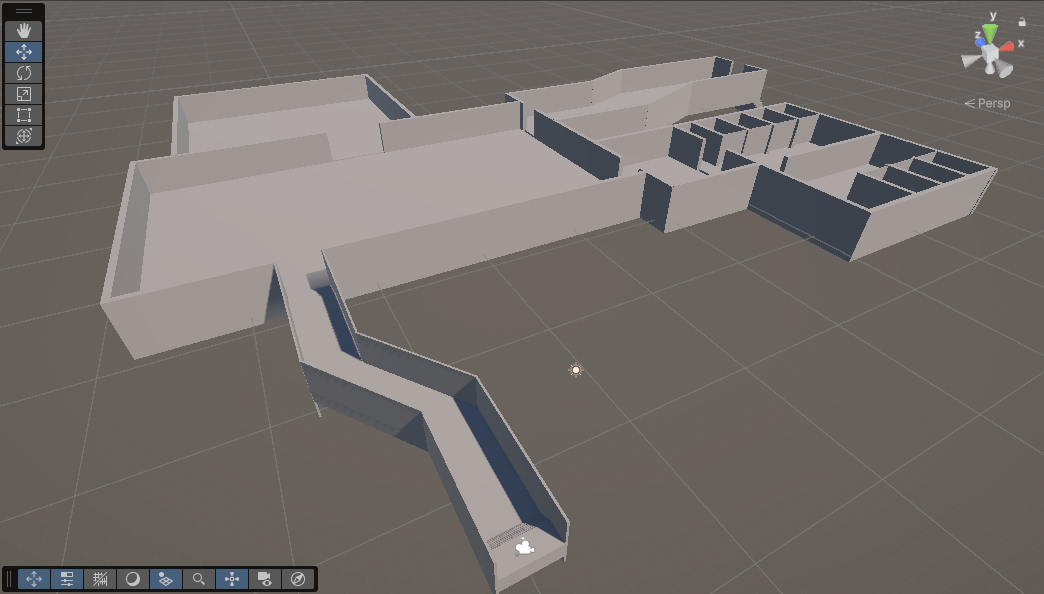The image size is (1044, 594).
Task: Click the blue Z axis cone on the gizmo
Action: pyautogui.click(x=980, y=43)
